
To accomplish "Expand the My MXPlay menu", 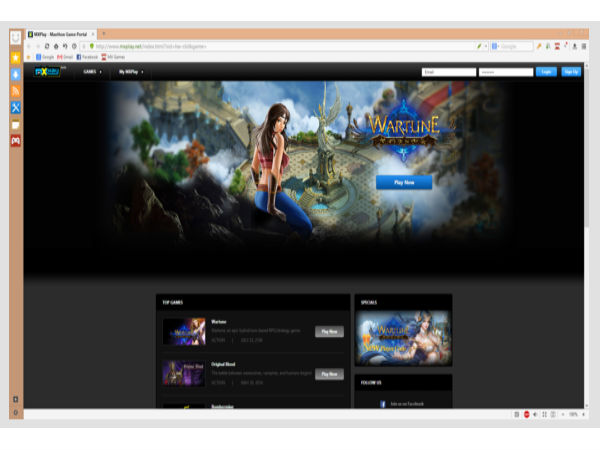I will click(x=131, y=72).
